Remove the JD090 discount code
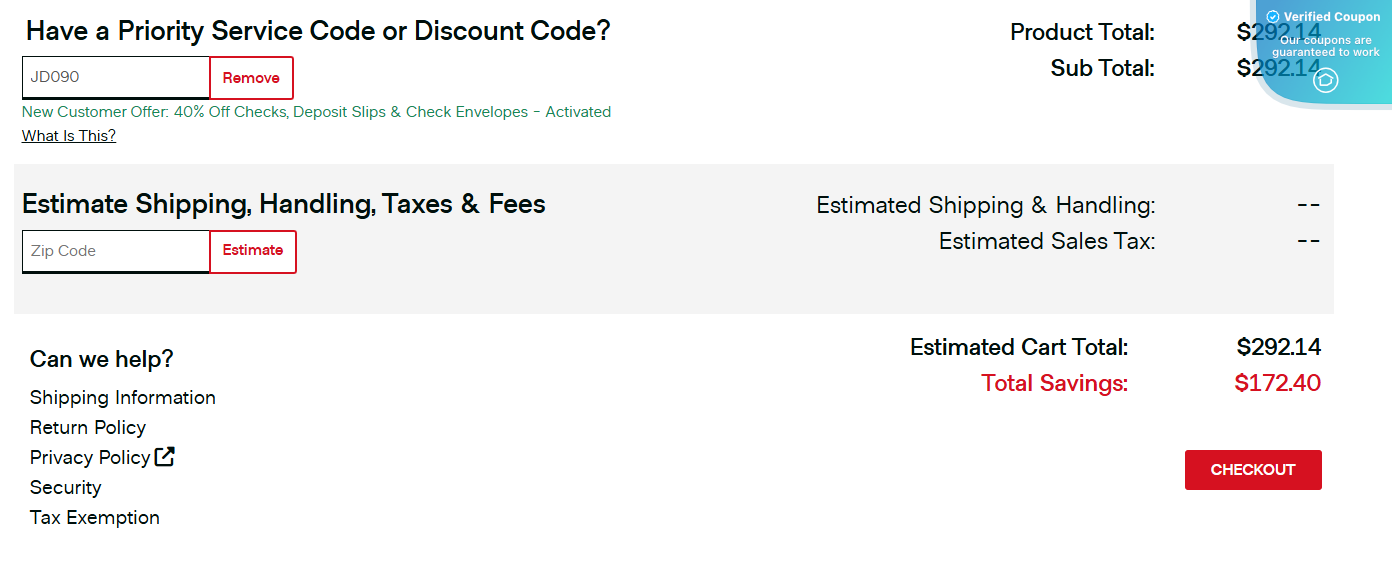The image size is (1392, 576). click(251, 77)
